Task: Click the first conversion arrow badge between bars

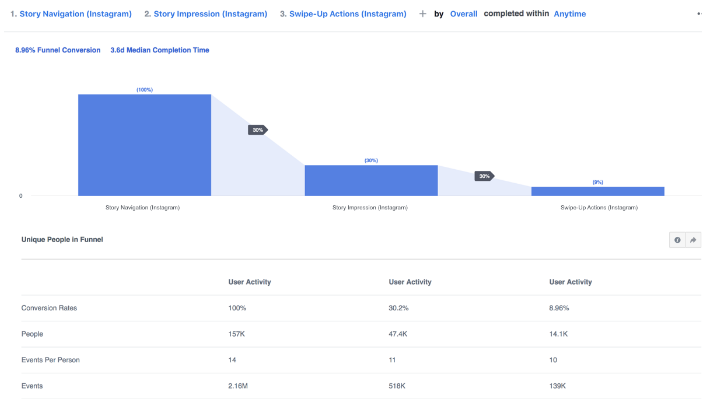Action: [258, 130]
